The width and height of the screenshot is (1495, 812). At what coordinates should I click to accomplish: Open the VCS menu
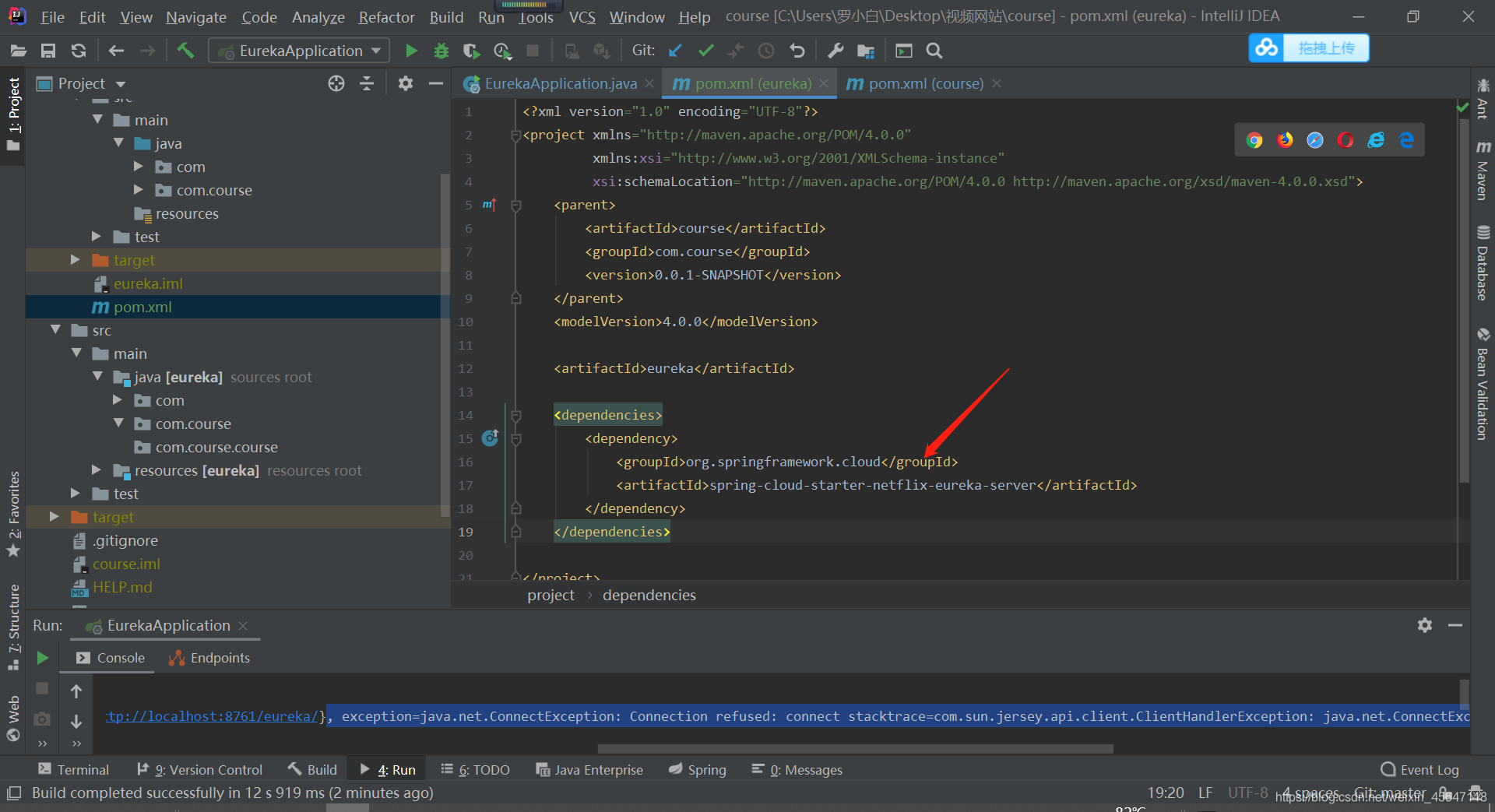coord(582,16)
